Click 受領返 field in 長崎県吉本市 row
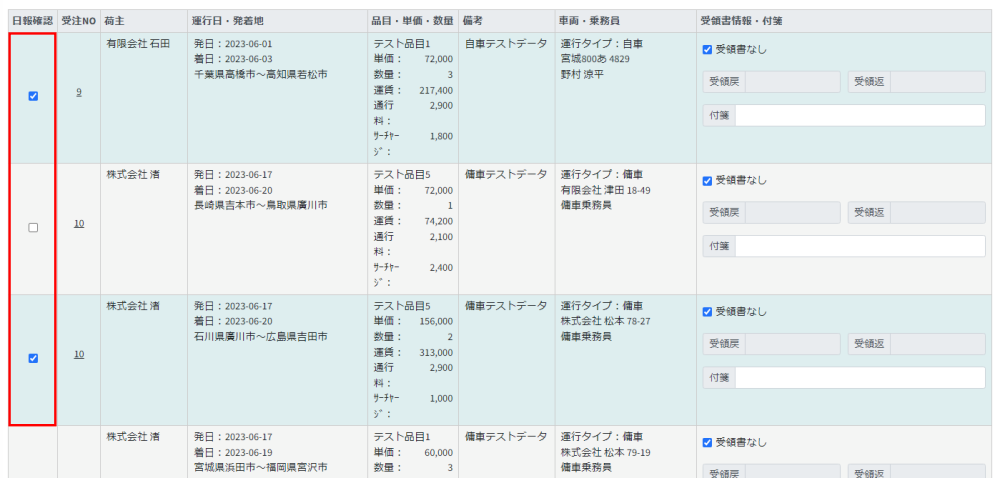This screenshot has width=1000, height=478. pyautogui.click(x=935, y=213)
